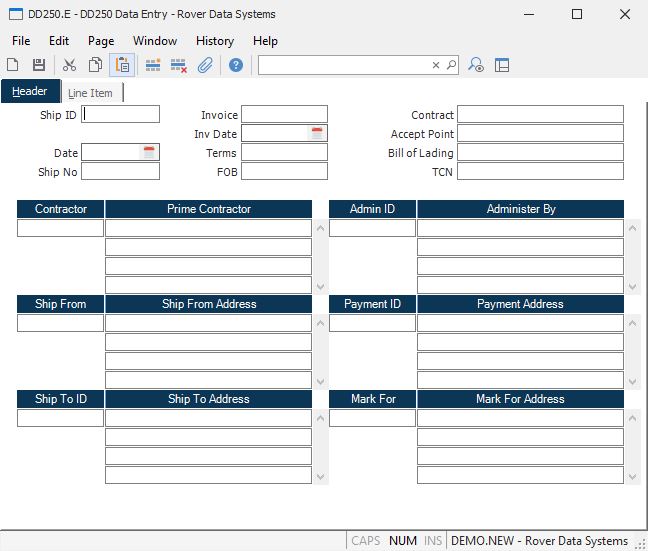Click the Ship ID input field
The height and width of the screenshot is (551, 648).
coord(121,115)
